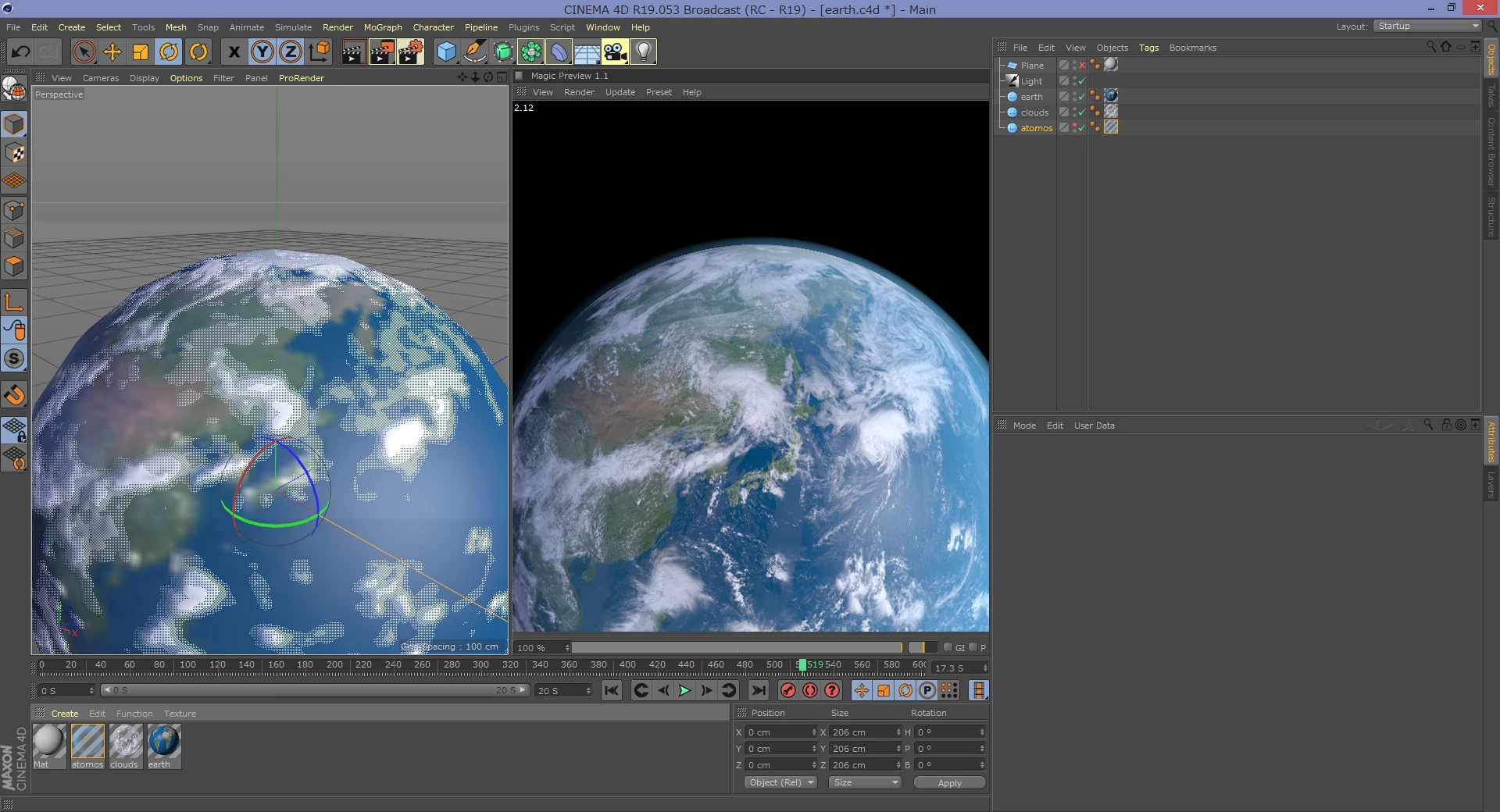Click the small slider beside the GI checkbox
Image resolution: width=1500 pixels, height=812 pixels.
point(923,647)
